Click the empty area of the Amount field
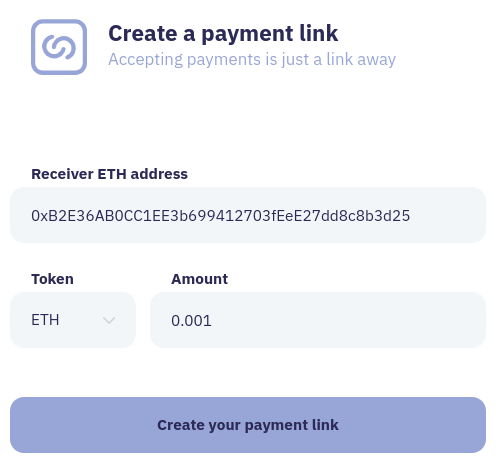Screen dimensions: 496x462 coord(347,320)
